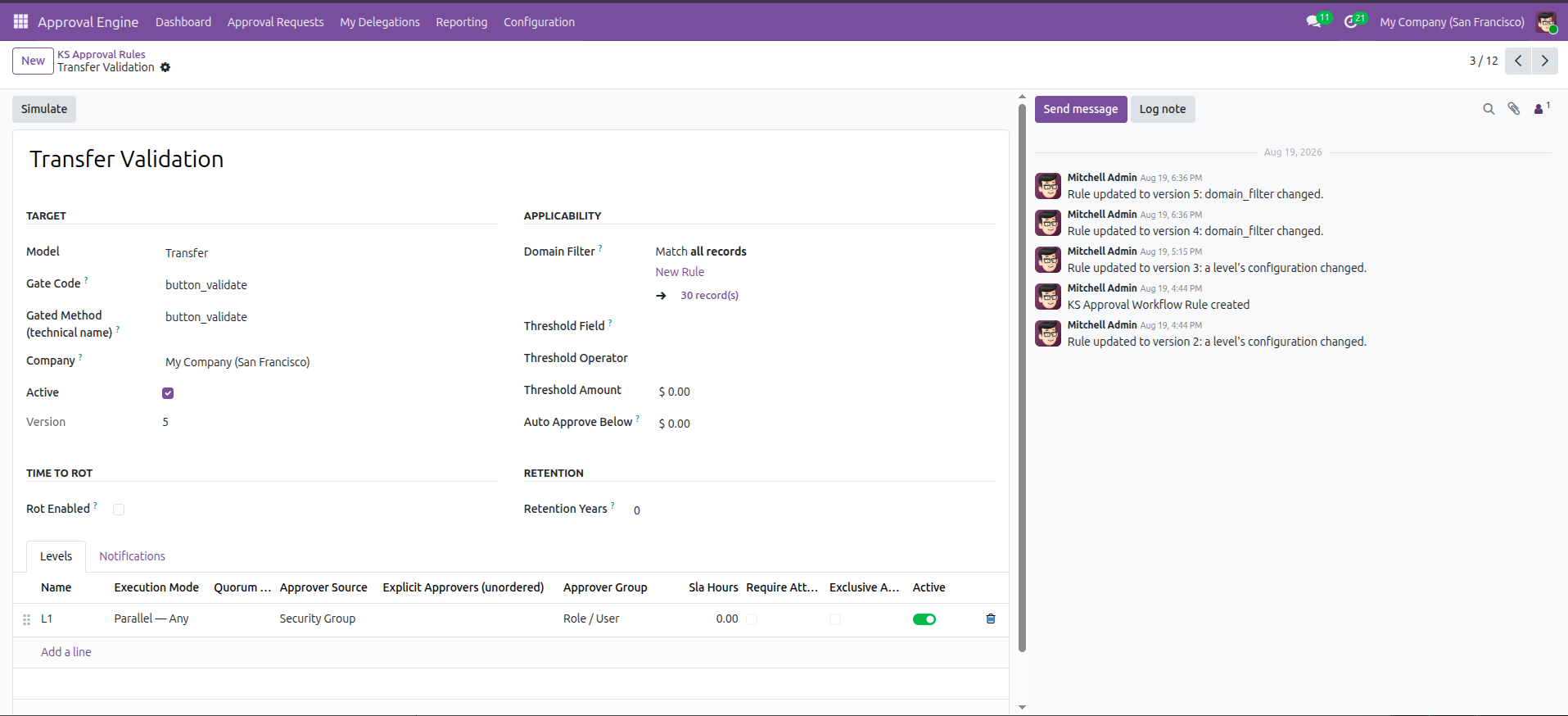Open the Approval Engine app title

pyautogui.click(x=88, y=22)
